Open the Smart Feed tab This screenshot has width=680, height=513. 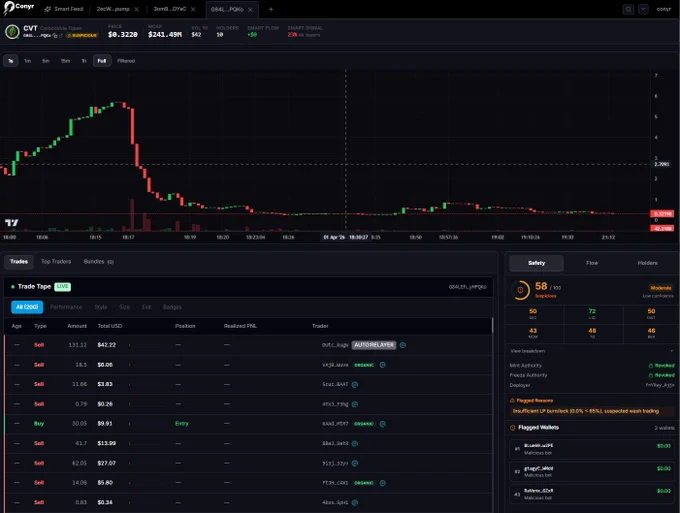[x=64, y=9]
